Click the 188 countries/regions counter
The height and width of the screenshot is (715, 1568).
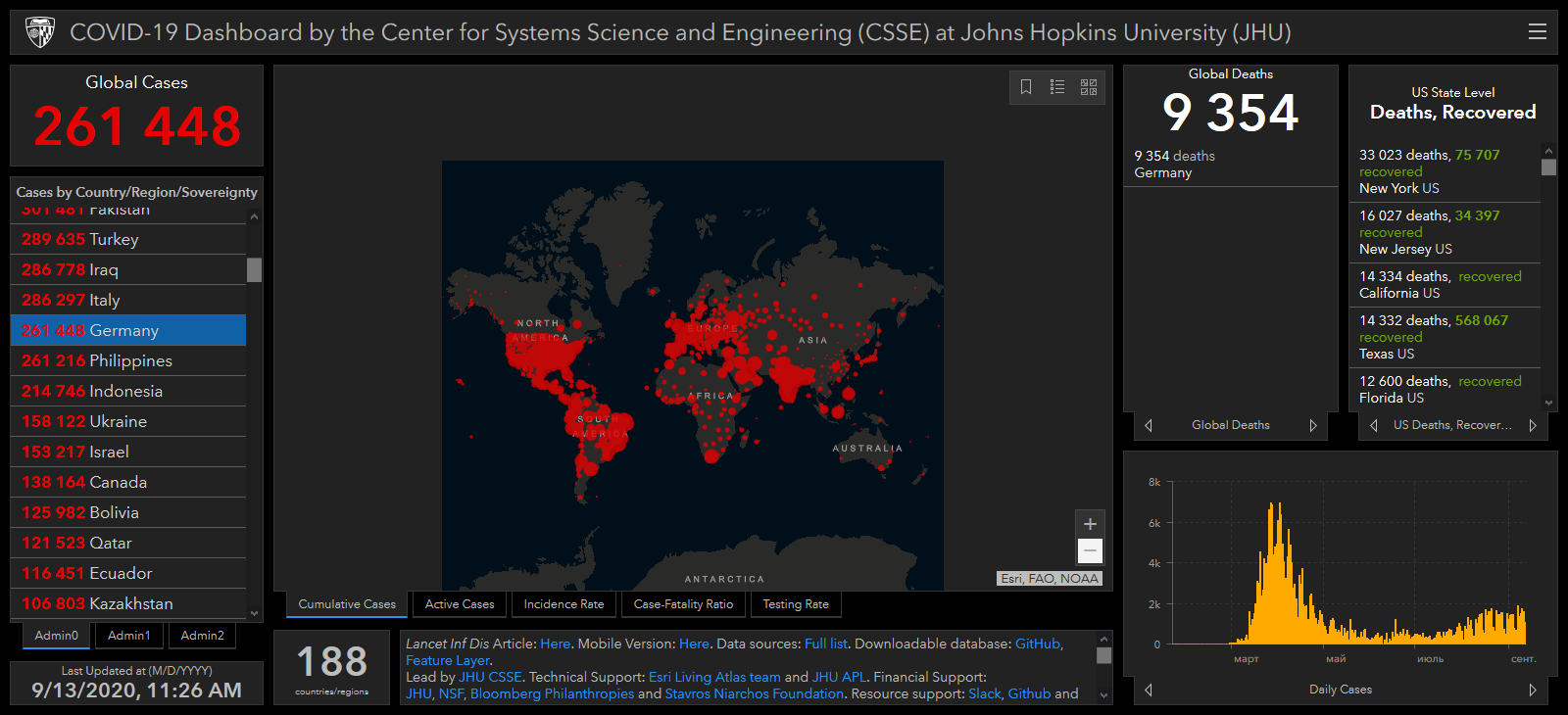[x=332, y=668]
